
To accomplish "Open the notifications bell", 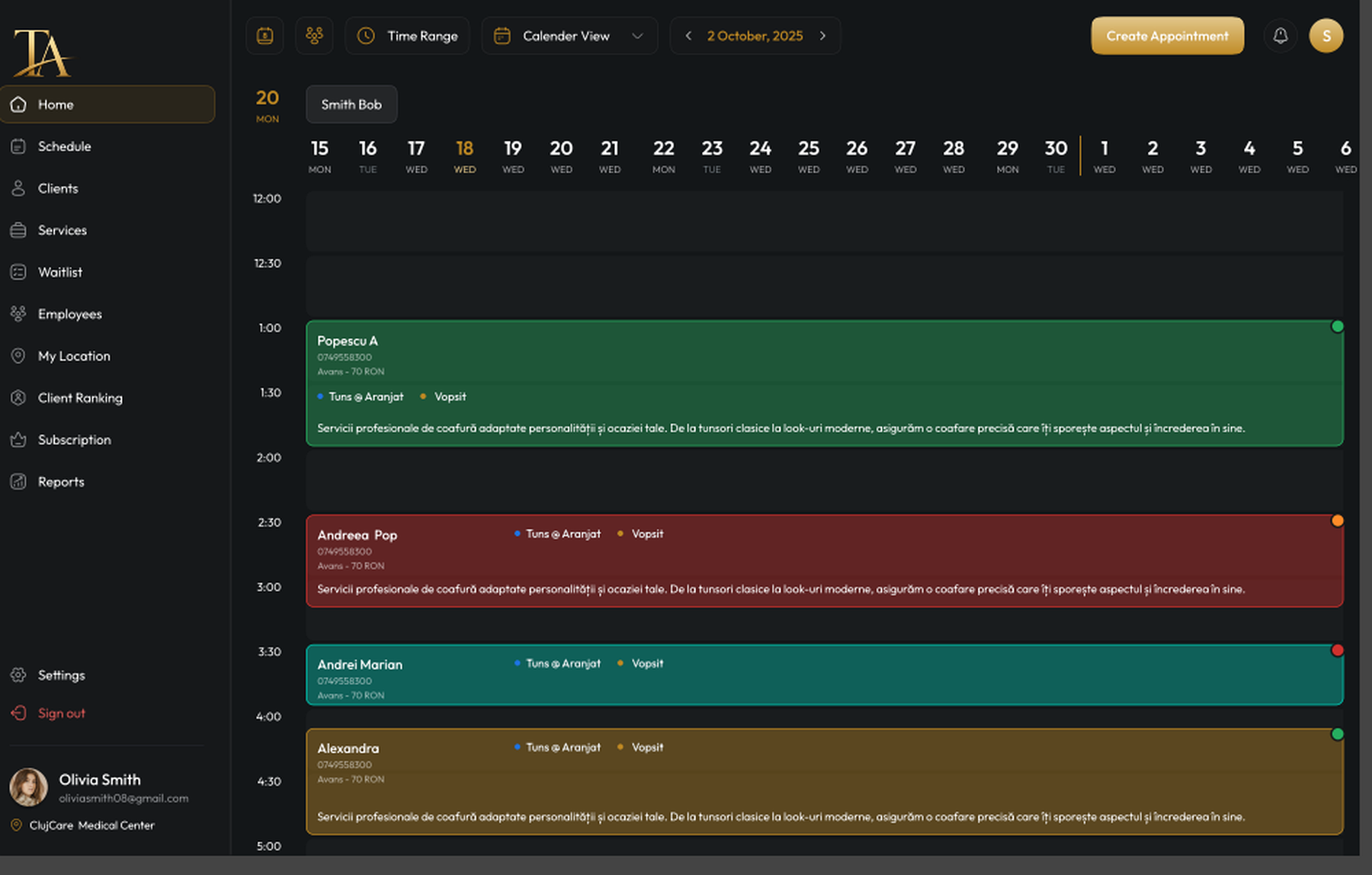I will (1281, 36).
